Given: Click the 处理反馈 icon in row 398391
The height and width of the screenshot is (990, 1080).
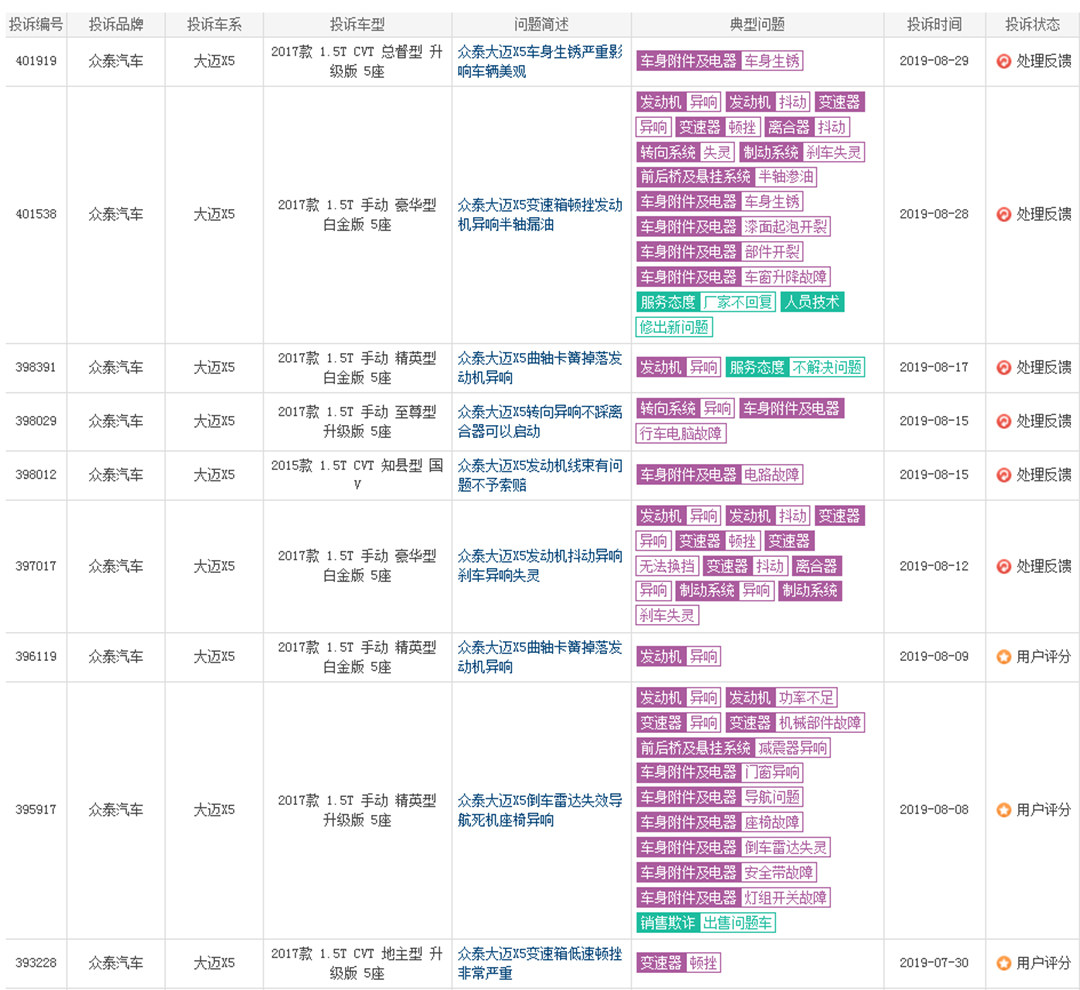Looking at the screenshot, I should pos(1003,367).
